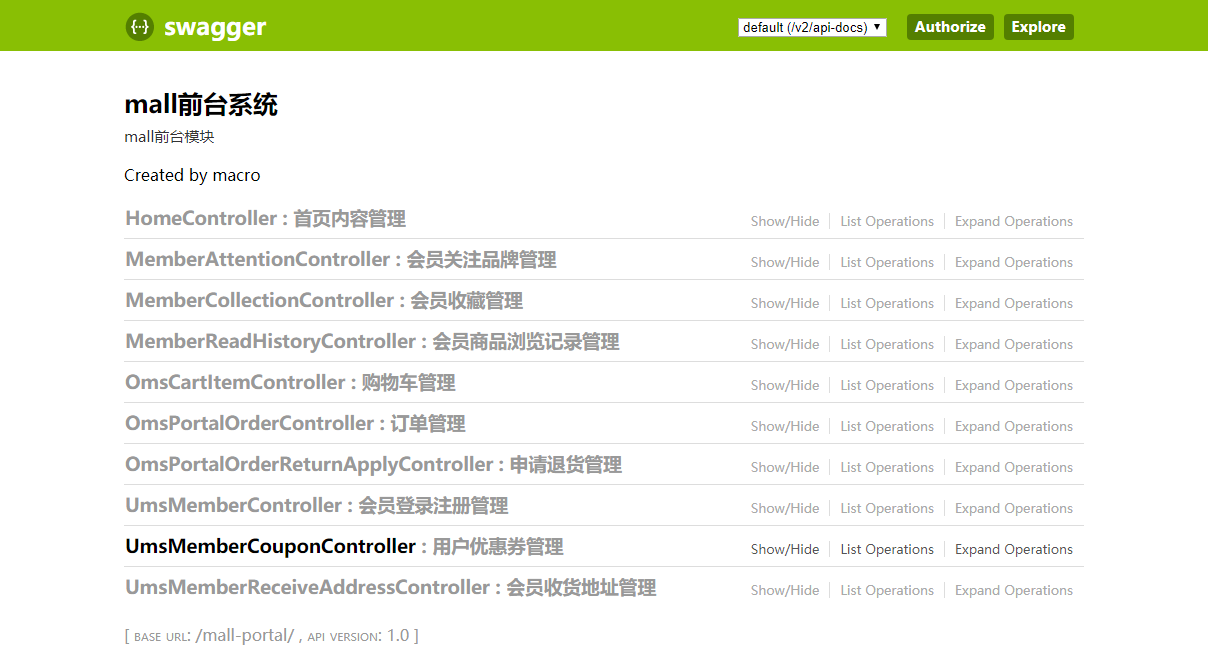Image resolution: width=1208 pixels, height=667 pixels.
Task: Toggle Show/Hide for UmsMemberCouponController
Action: [x=784, y=550]
